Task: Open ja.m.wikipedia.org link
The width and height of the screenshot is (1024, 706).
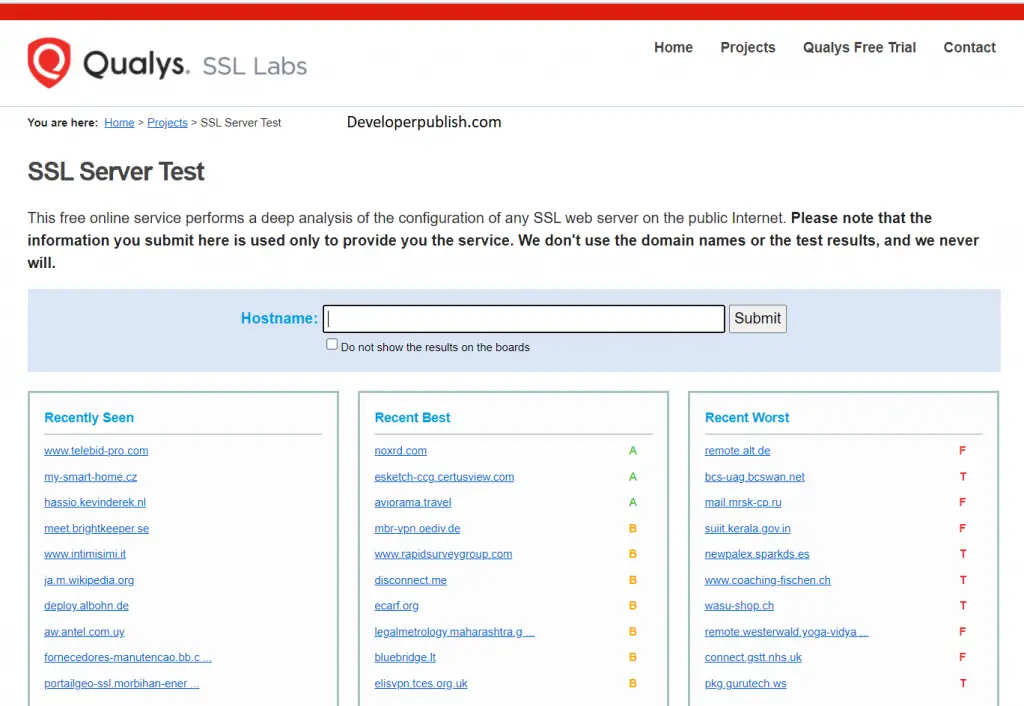Action: (x=89, y=580)
